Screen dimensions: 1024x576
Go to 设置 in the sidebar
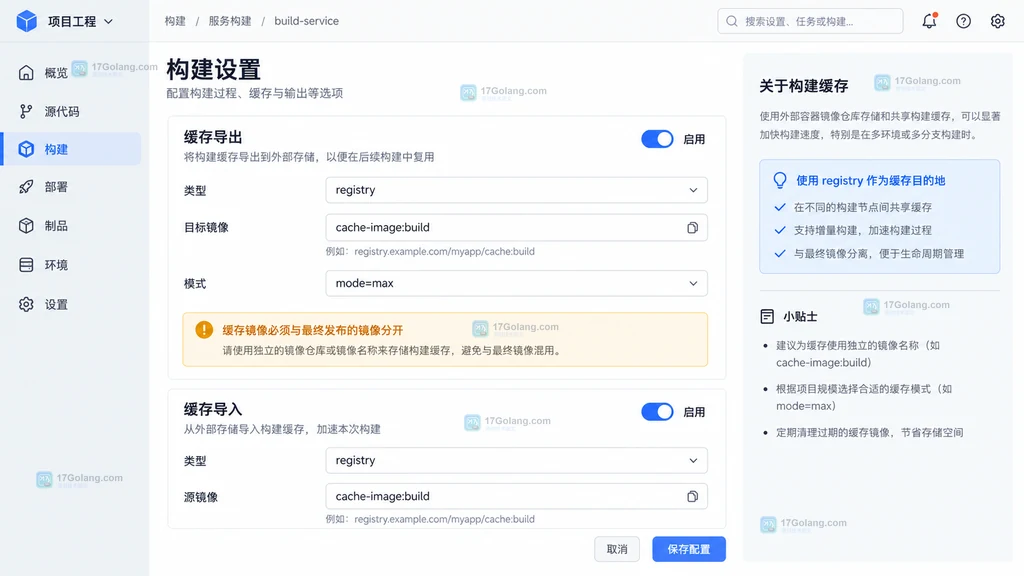click(72, 304)
